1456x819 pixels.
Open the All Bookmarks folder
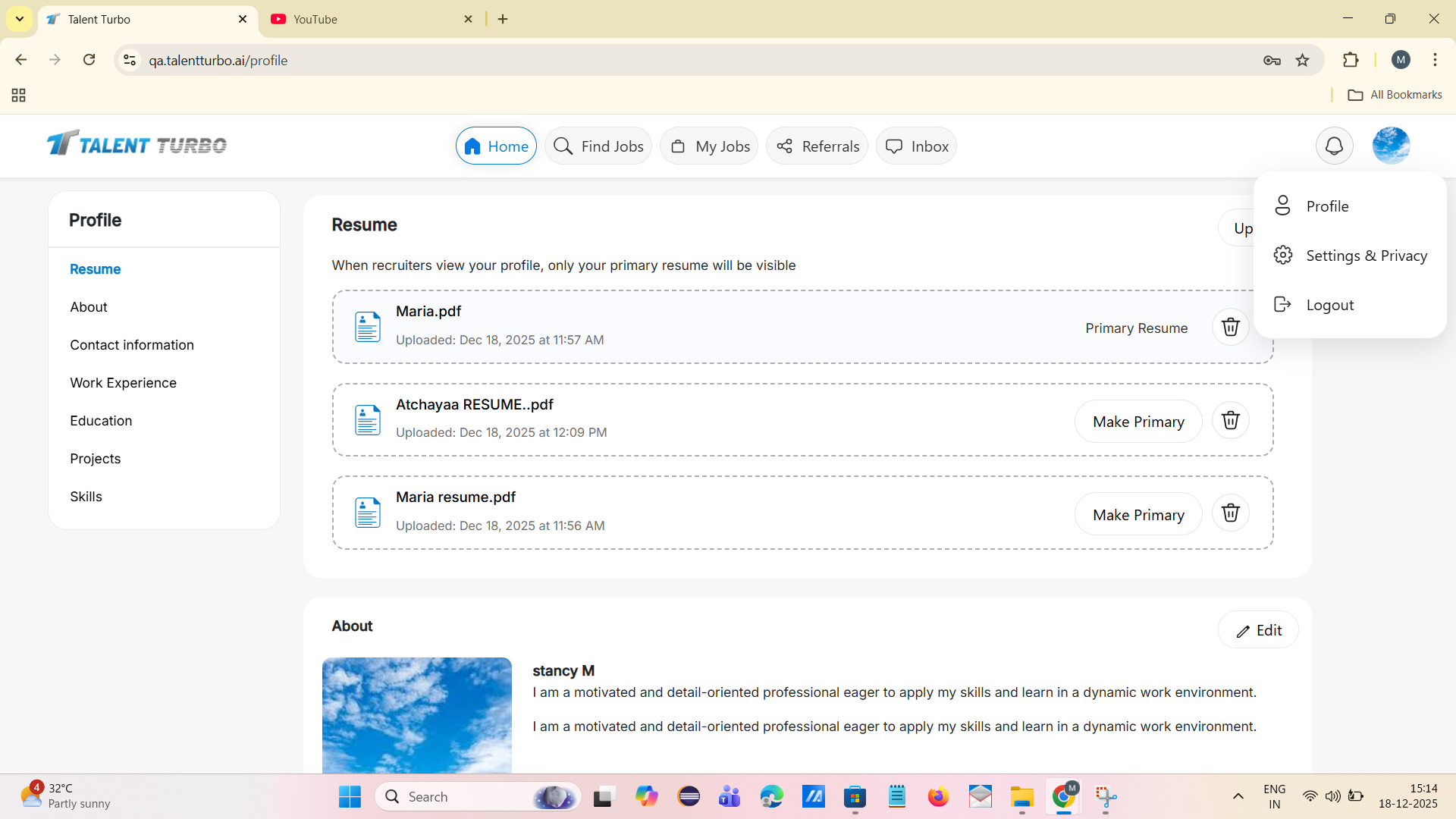point(1395,95)
